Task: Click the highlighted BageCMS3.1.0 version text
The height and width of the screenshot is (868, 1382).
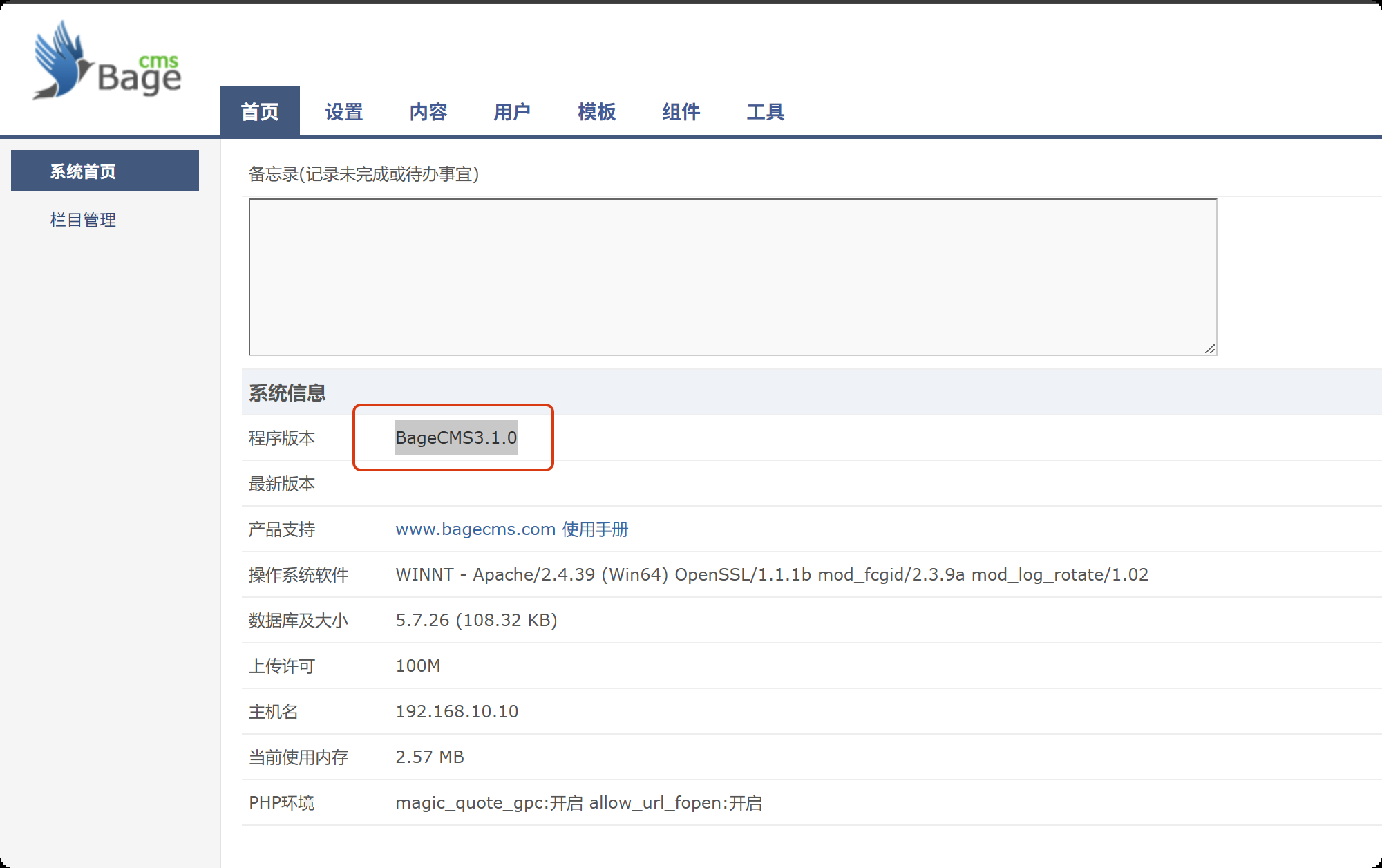Action: [456, 437]
